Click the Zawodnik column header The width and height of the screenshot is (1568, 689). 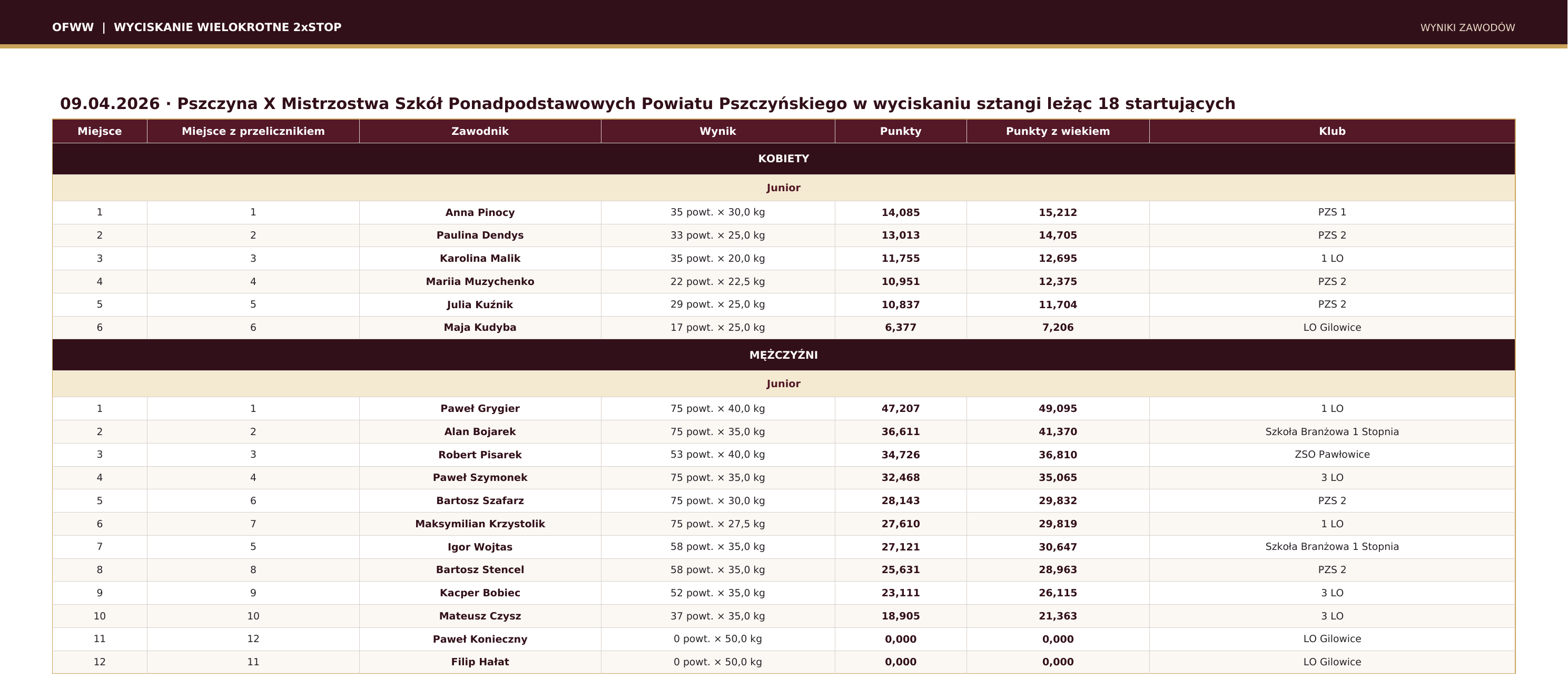(x=480, y=132)
